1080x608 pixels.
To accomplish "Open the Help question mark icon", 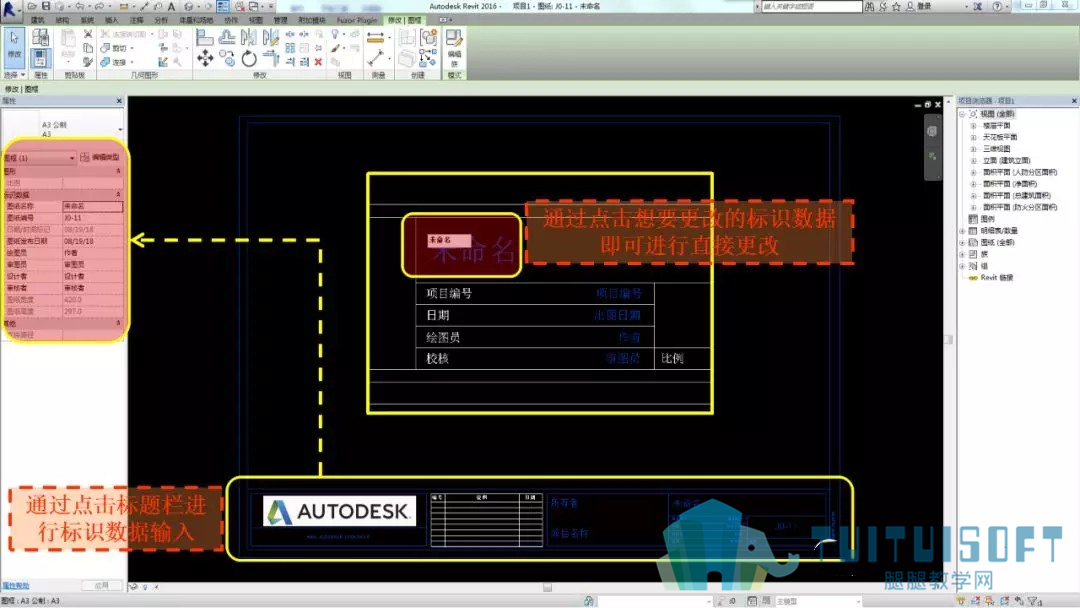I will pyautogui.click(x=997, y=6).
